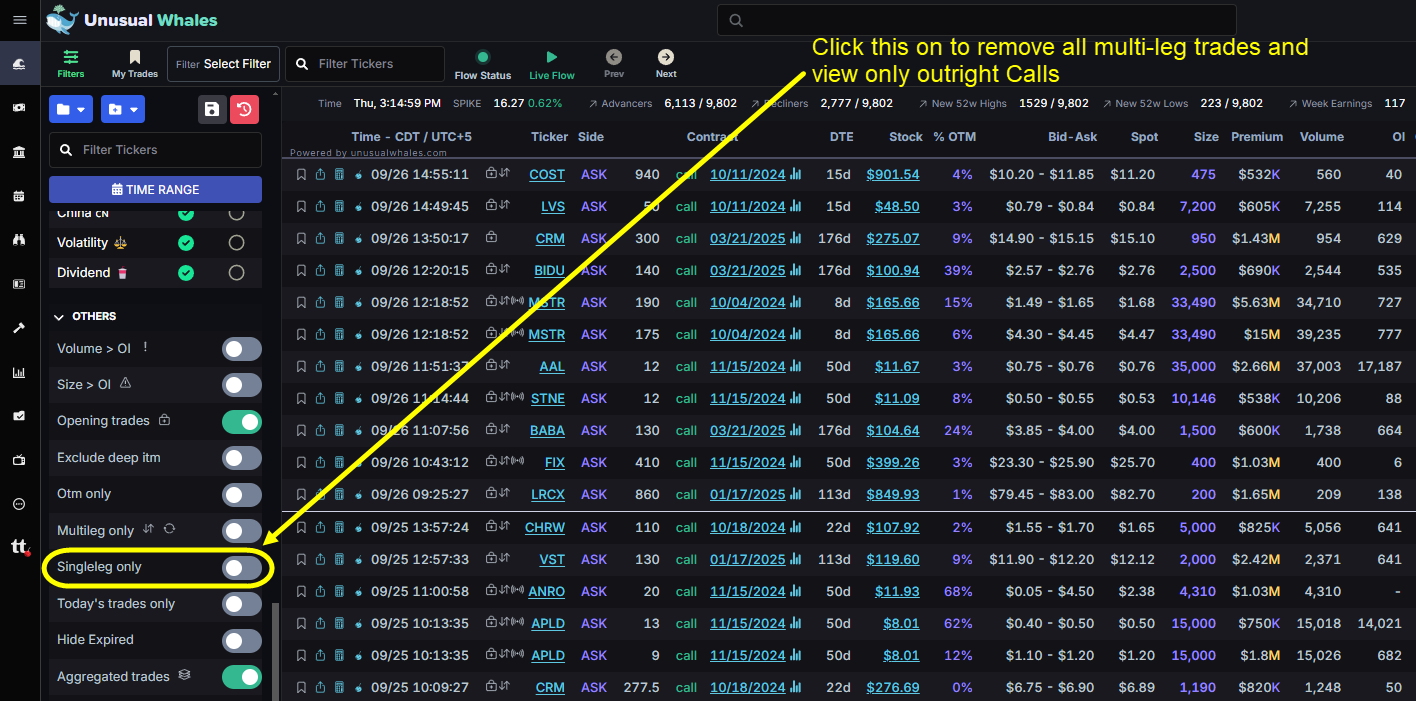
Task: Sort by Volume column header
Action: pos(1322,137)
